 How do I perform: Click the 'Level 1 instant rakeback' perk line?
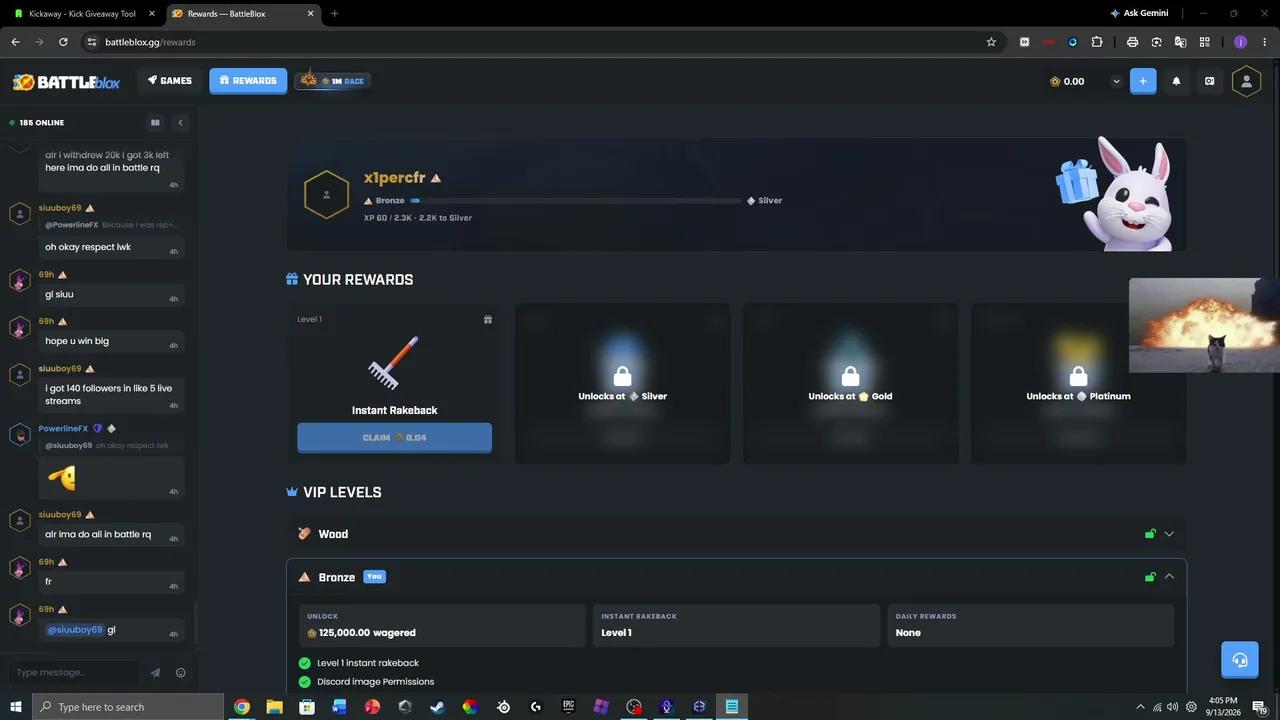[x=368, y=663]
